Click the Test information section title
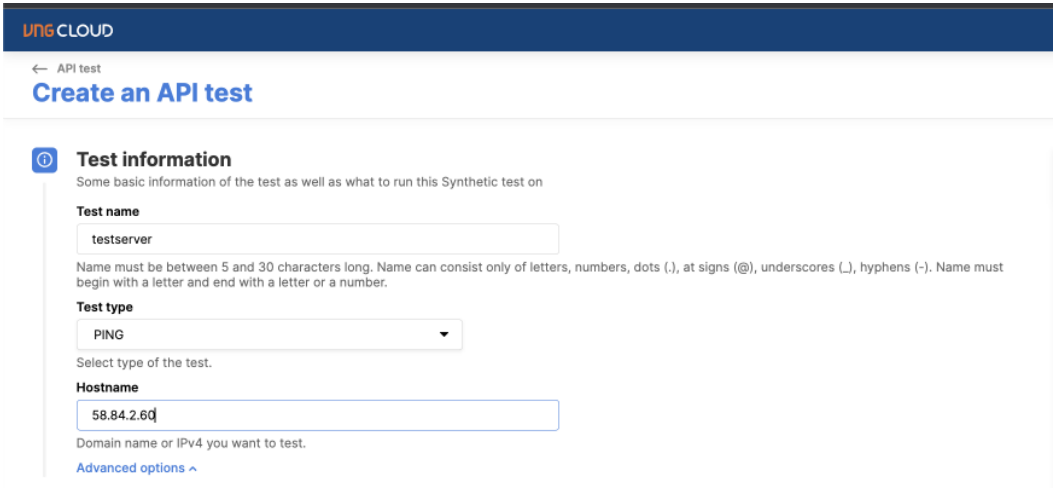 pyautogui.click(x=154, y=160)
